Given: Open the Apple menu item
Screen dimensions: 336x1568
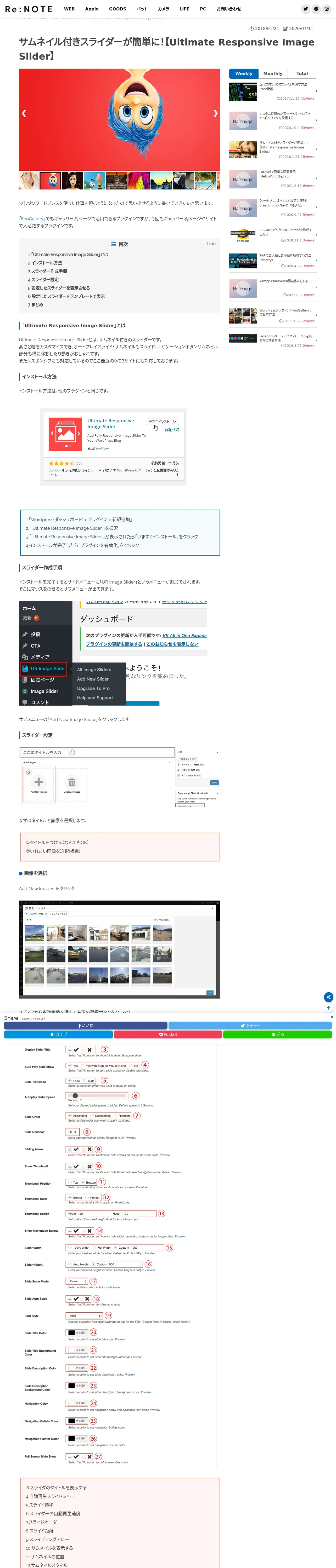Looking at the screenshot, I should [92, 9].
